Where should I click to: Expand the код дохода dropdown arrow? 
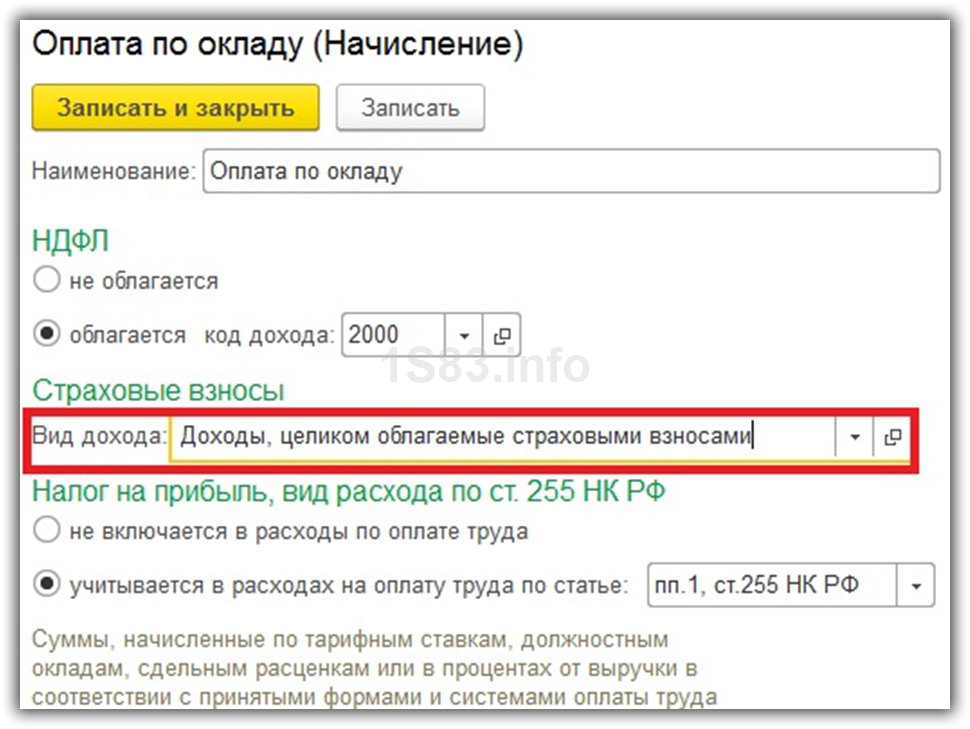tap(464, 335)
